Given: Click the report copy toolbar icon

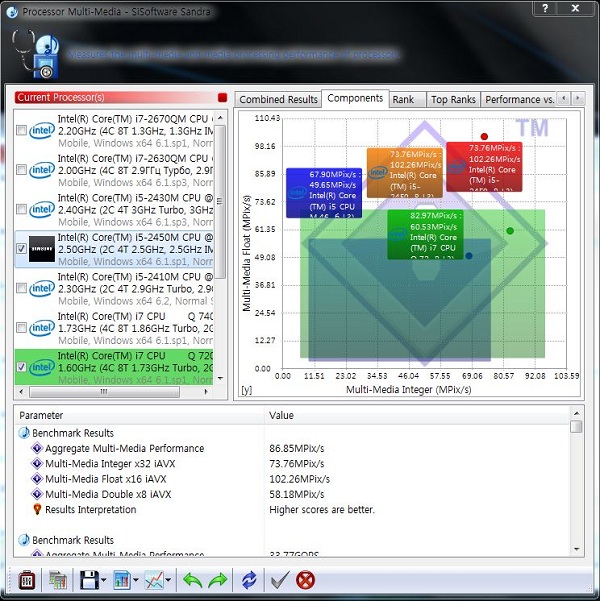Looking at the screenshot, I should point(58,580).
